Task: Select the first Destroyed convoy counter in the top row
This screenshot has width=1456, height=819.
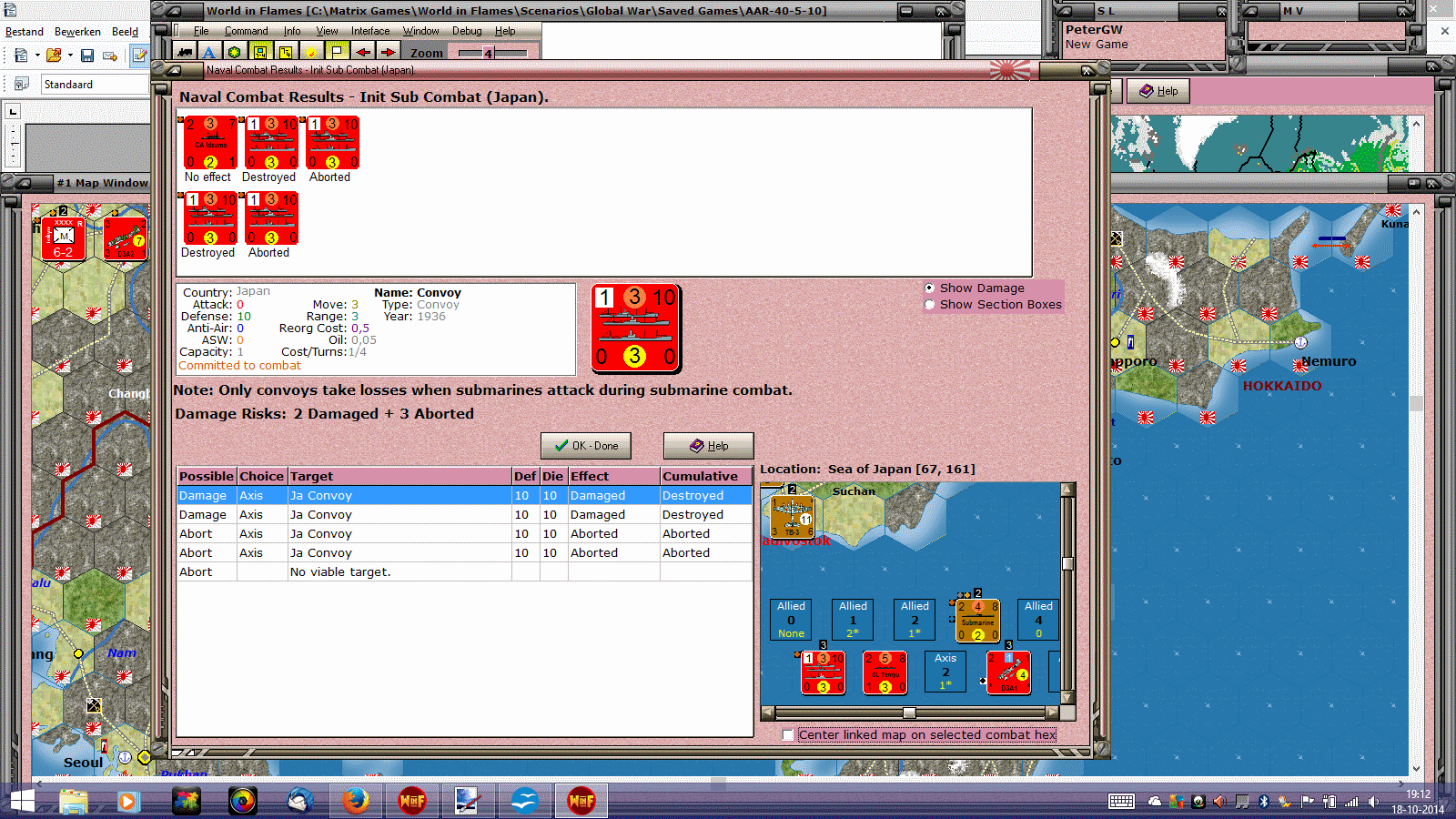Action: 271,143
